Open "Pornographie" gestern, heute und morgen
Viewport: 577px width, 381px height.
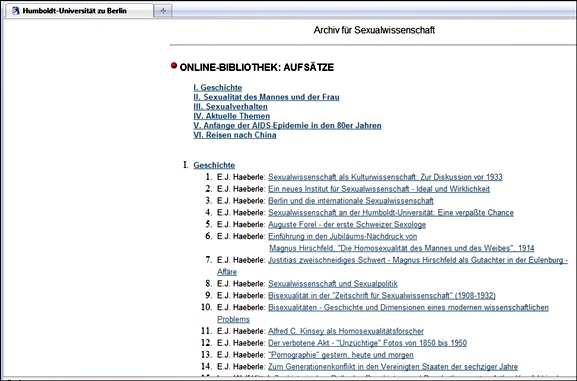[x=340, y=355]
